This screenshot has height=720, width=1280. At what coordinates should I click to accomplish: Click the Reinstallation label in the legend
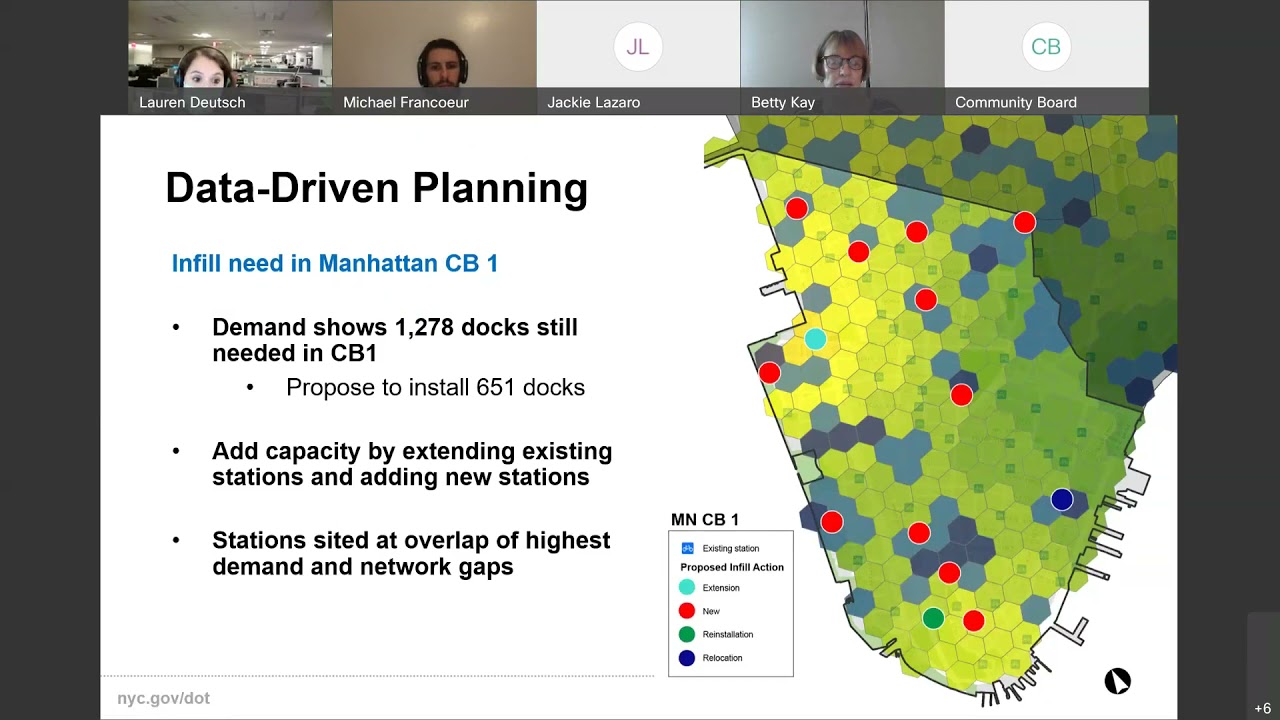click(728, 634)
